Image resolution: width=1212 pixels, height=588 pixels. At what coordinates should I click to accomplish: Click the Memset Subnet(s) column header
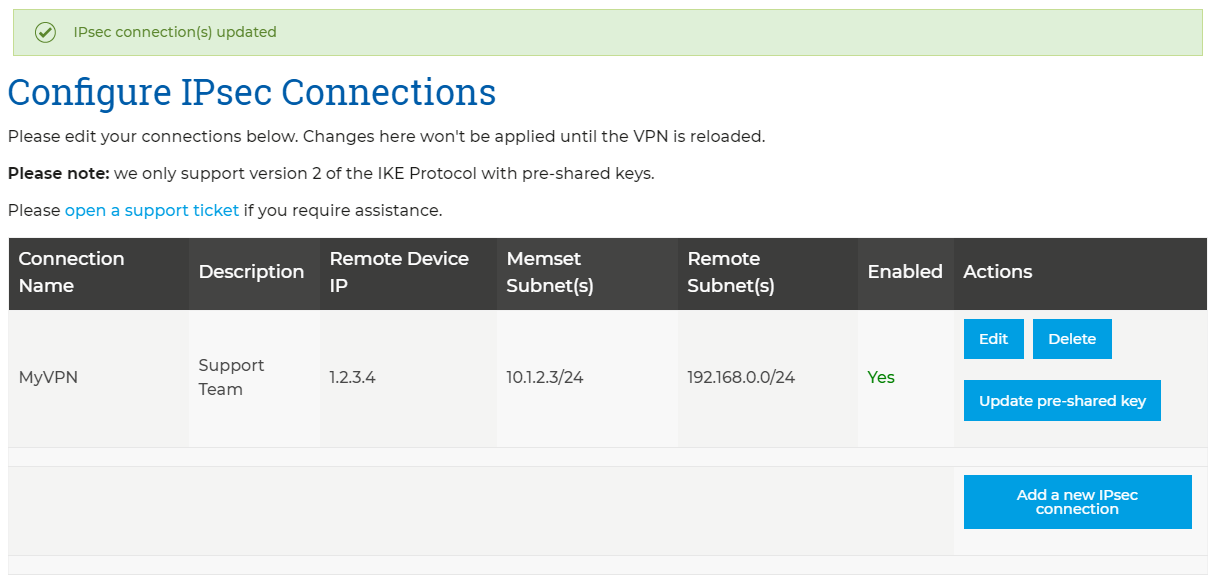587,272
